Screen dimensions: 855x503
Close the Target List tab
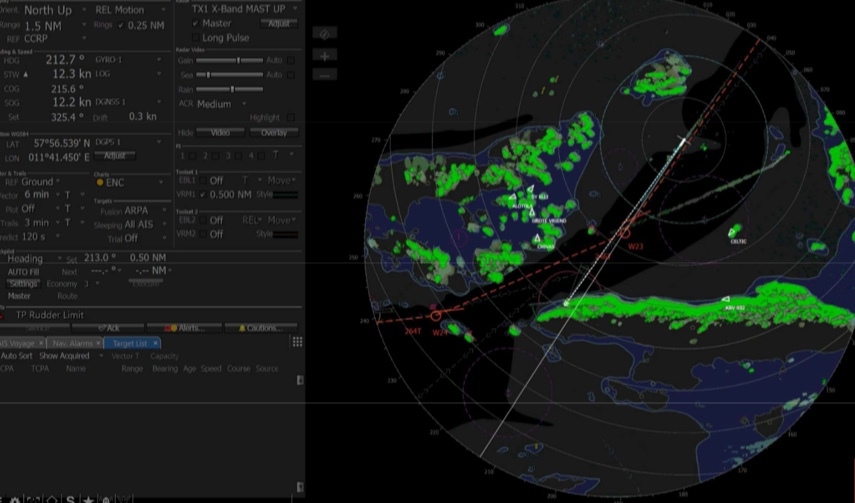point(155,343)
